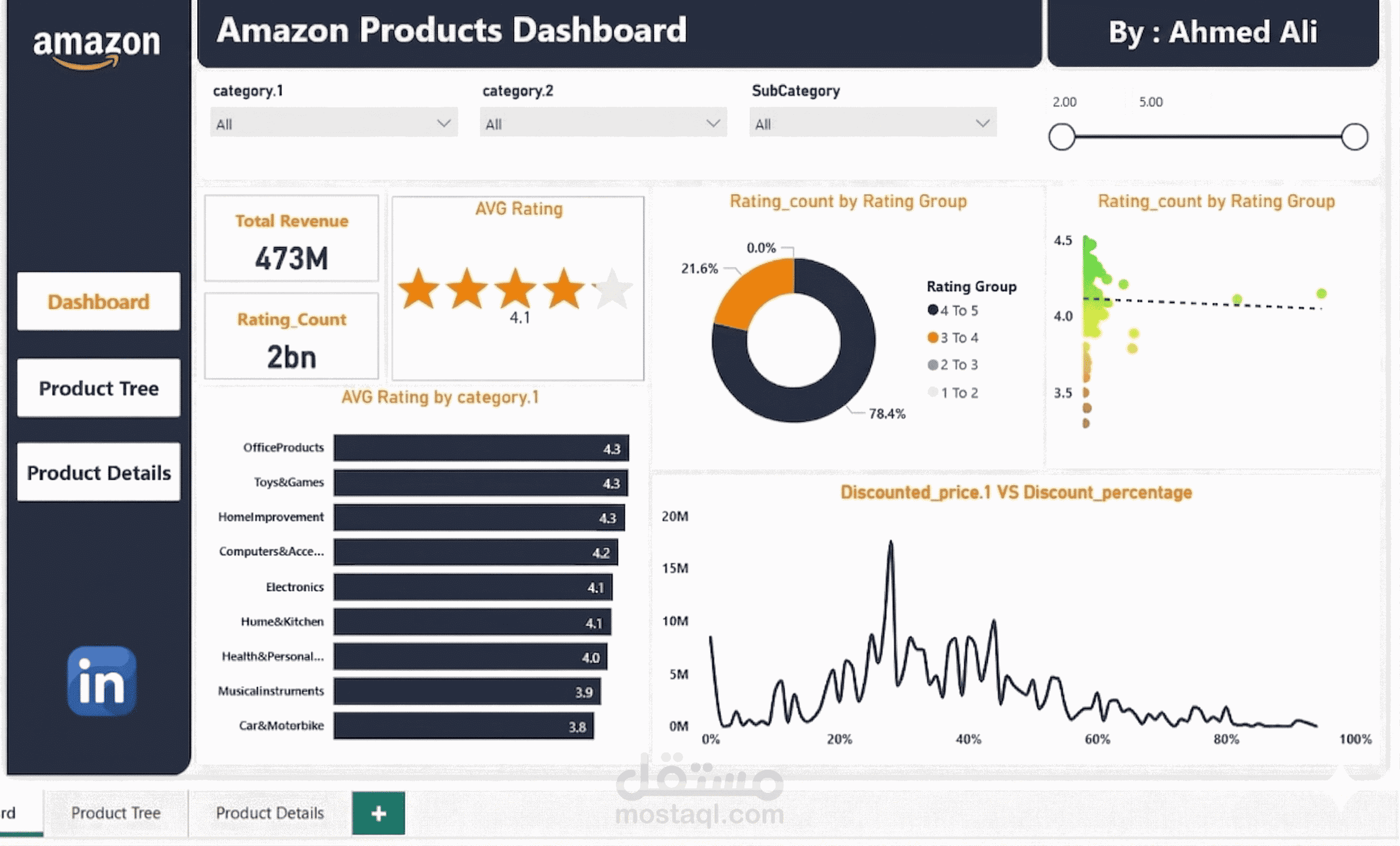
Task: Click the grey fifth rating star
Action: pos(612,289)
